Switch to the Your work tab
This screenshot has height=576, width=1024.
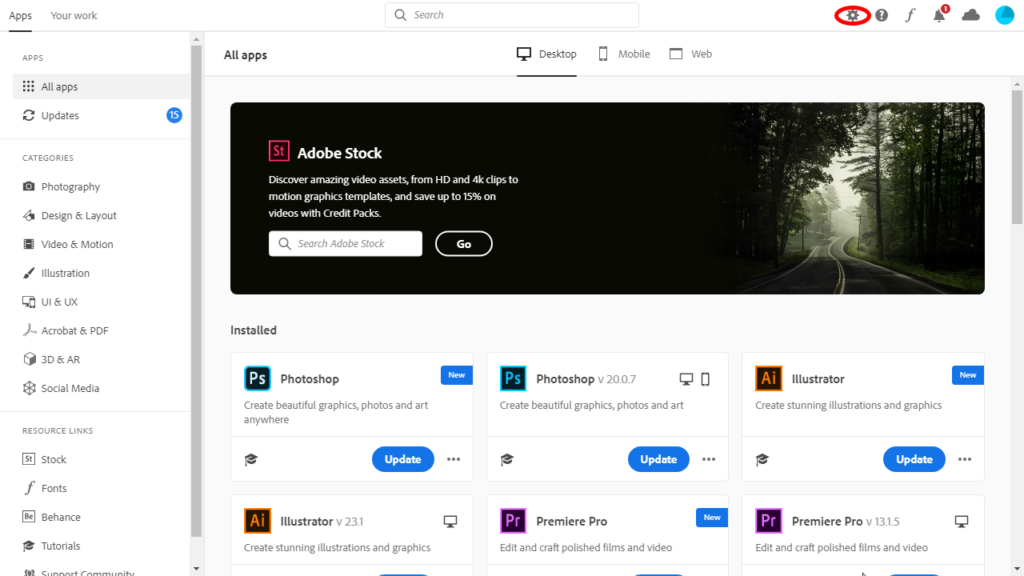[x=74, y=16]
